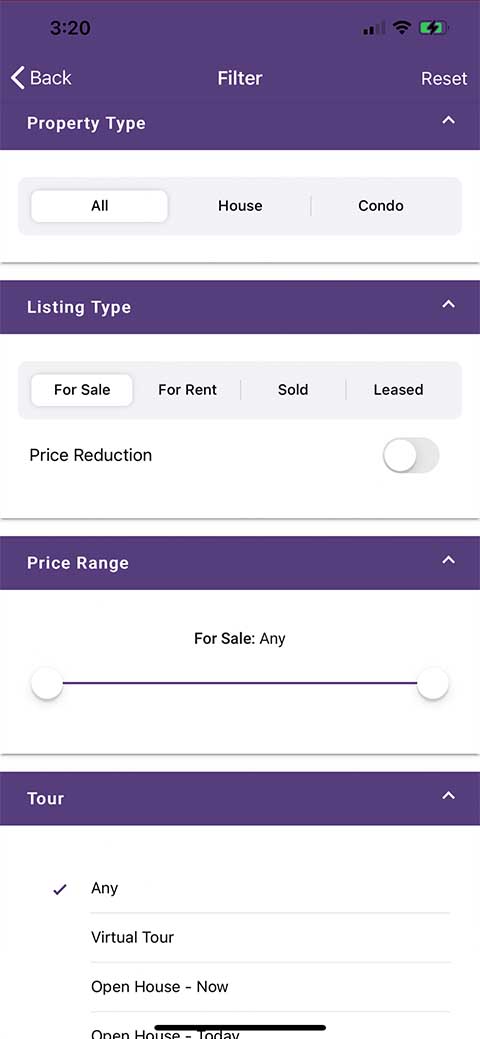Collapse the Tour section chevron
The width and height of the screenshot is (480, 1039).
[x=449, y=795]
